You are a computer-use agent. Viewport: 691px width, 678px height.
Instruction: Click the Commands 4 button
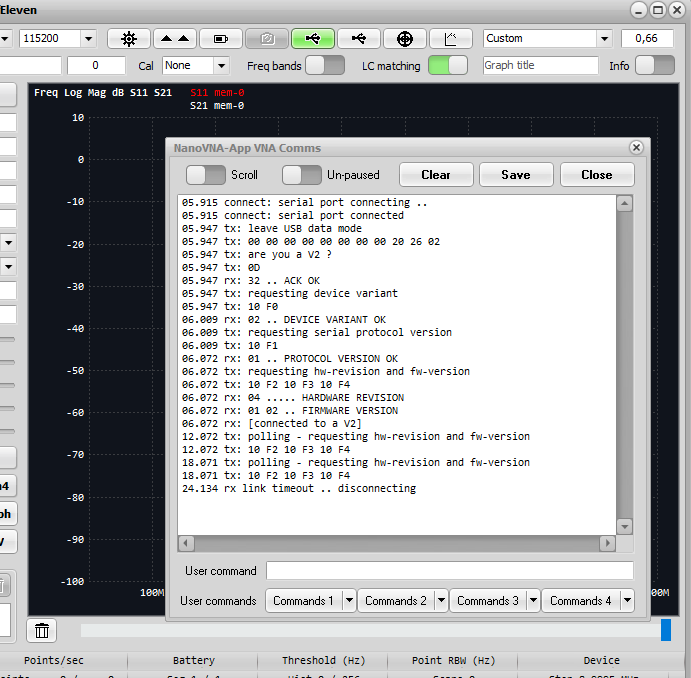pyautogui.click(x=581, y=600)
